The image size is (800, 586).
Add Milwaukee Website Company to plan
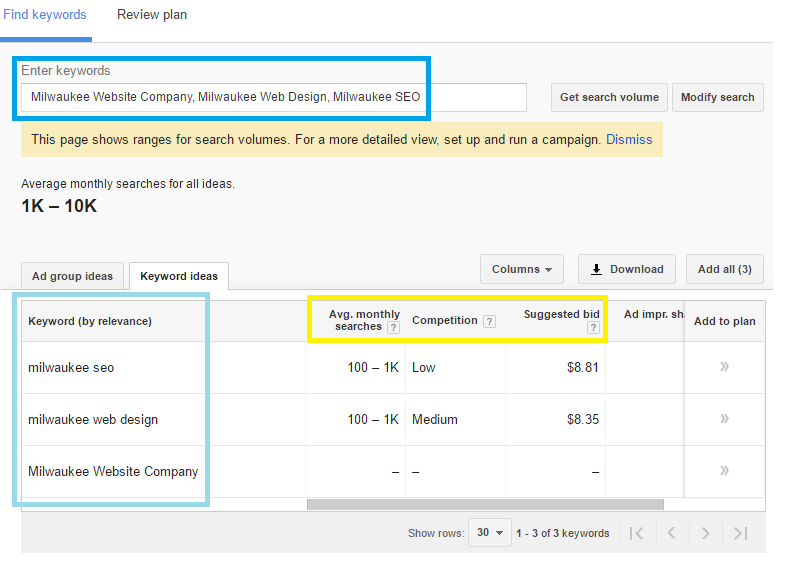click(x=724, y=471)
